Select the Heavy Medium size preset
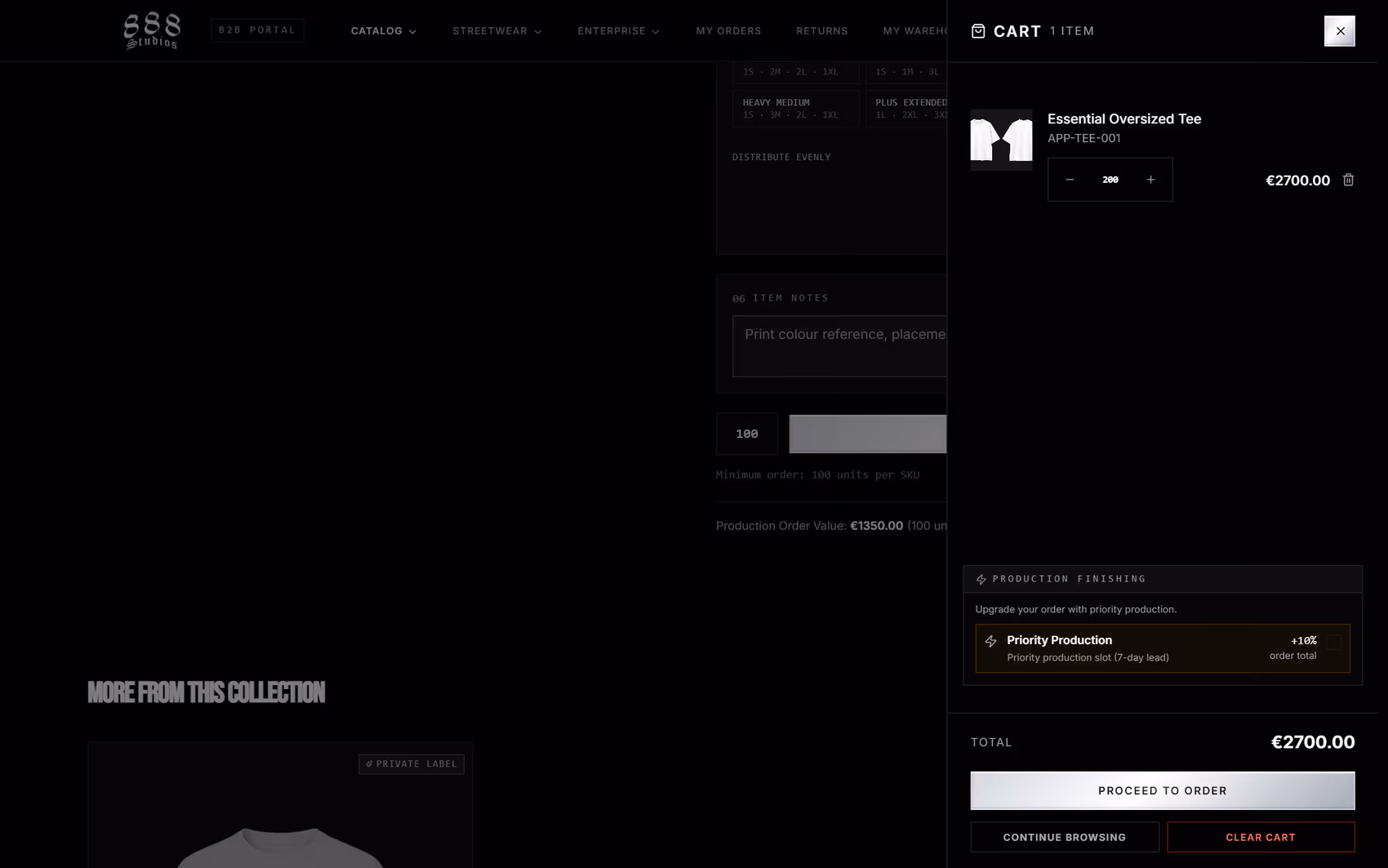1388x868 pixels. pos(796,108)
